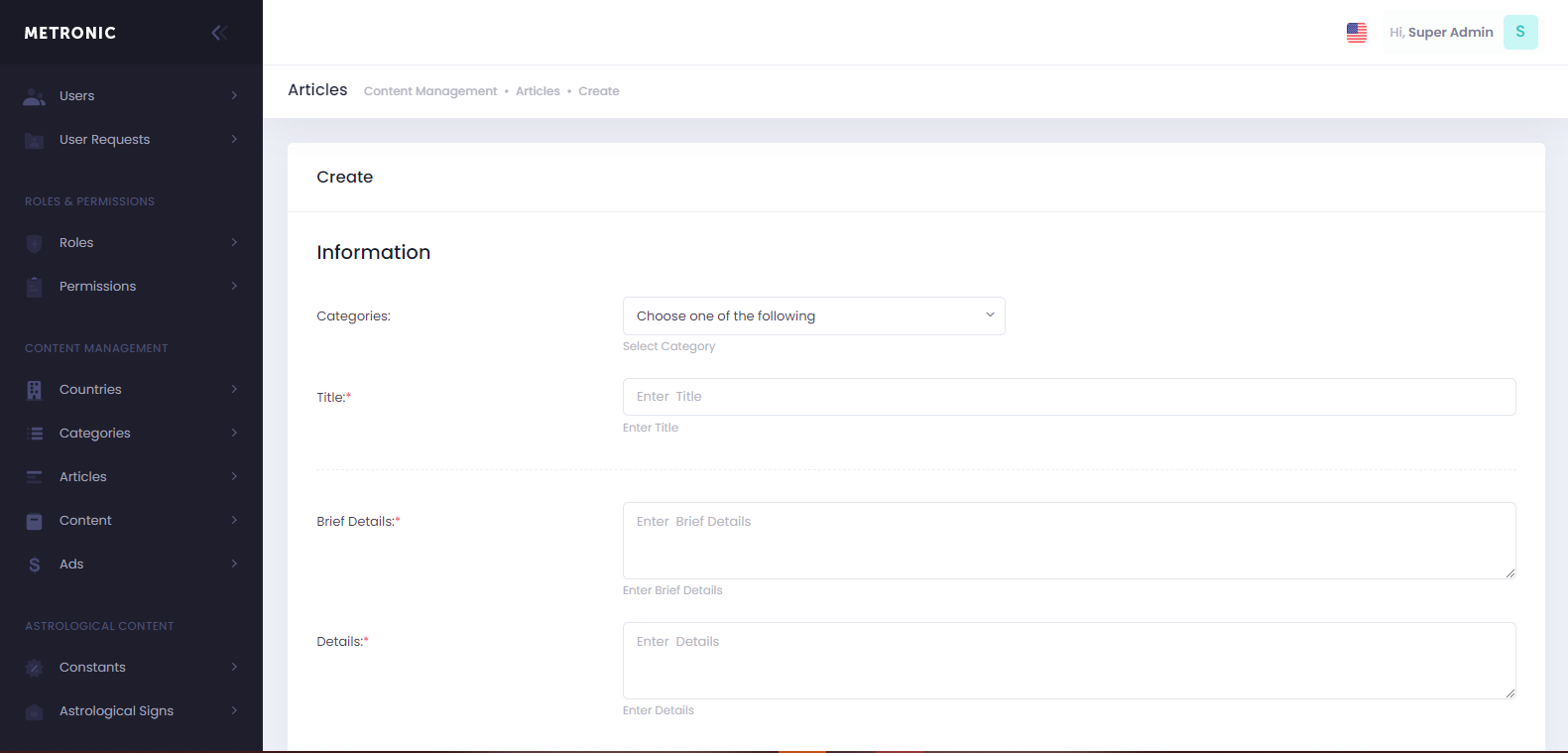Open the Categories dropdown selector
The height and width of the screenshot is (753, 1568).
point(813,316)
